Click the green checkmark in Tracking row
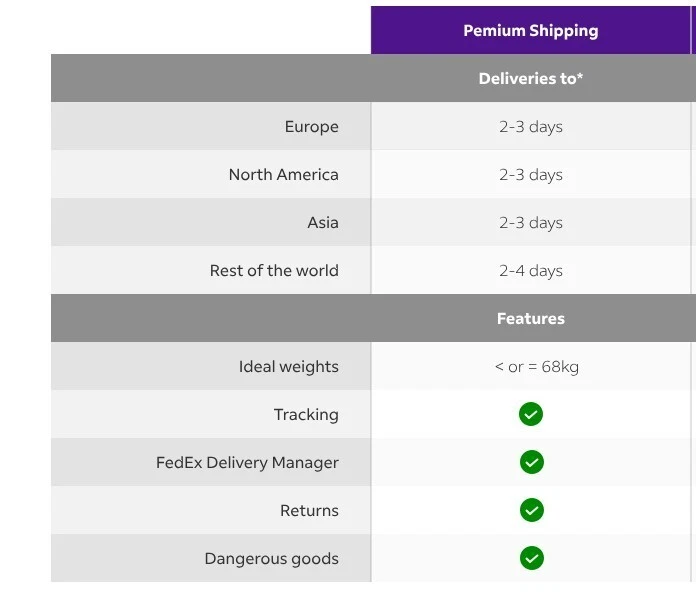The height and width of the screenshot is (600, 696). (x=531, y=414)
